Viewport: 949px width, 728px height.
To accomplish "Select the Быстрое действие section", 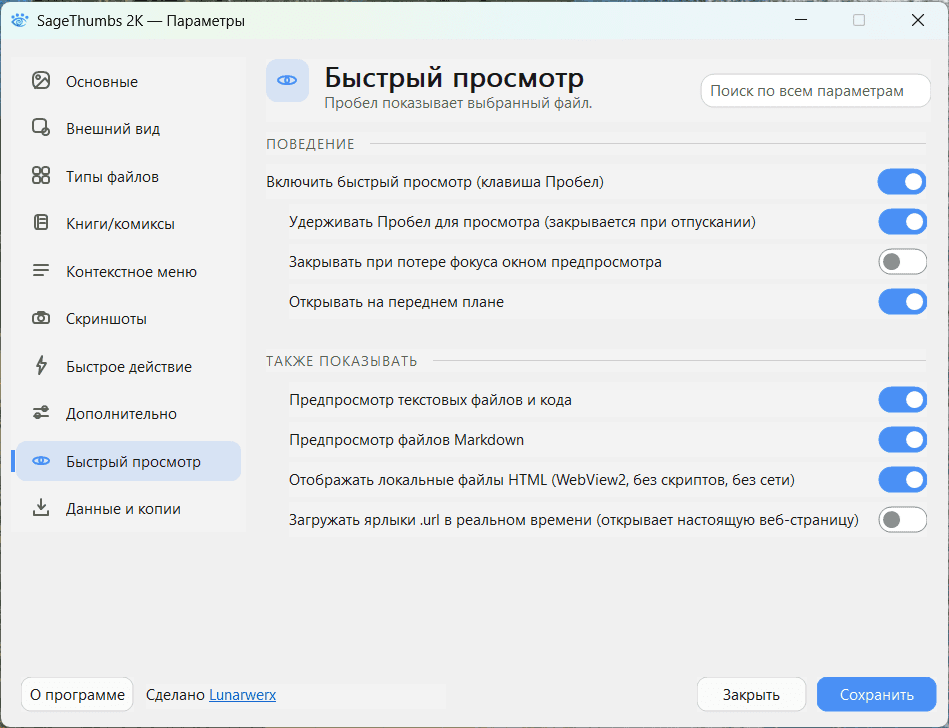I will (x=128, y=366).
